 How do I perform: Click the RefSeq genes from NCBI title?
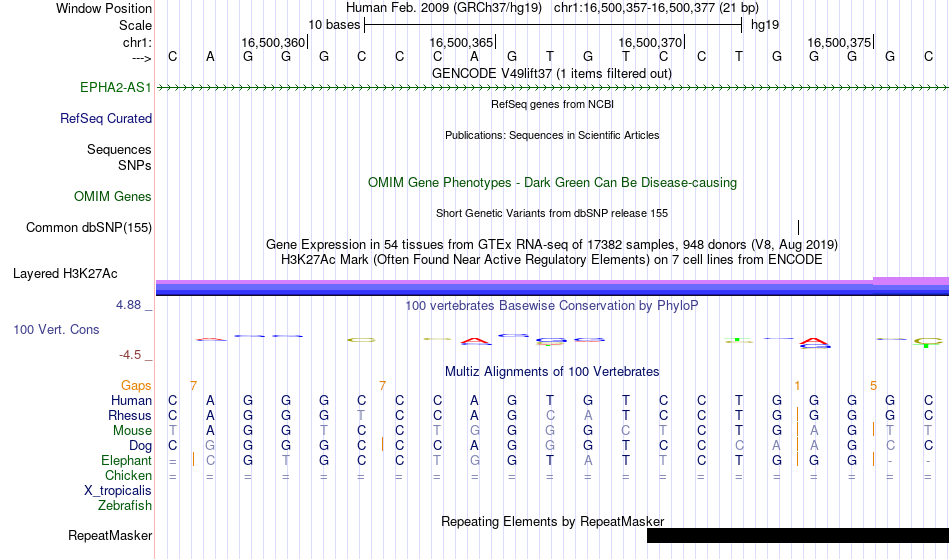tap(553, 105)
